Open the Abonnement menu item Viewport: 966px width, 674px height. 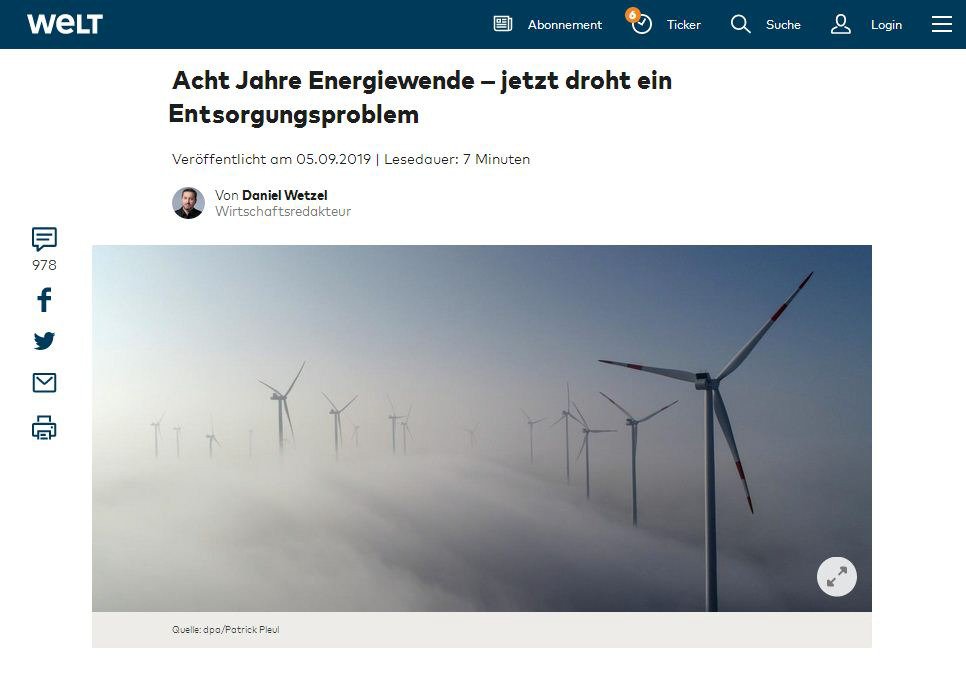click(x=564, y=25)
